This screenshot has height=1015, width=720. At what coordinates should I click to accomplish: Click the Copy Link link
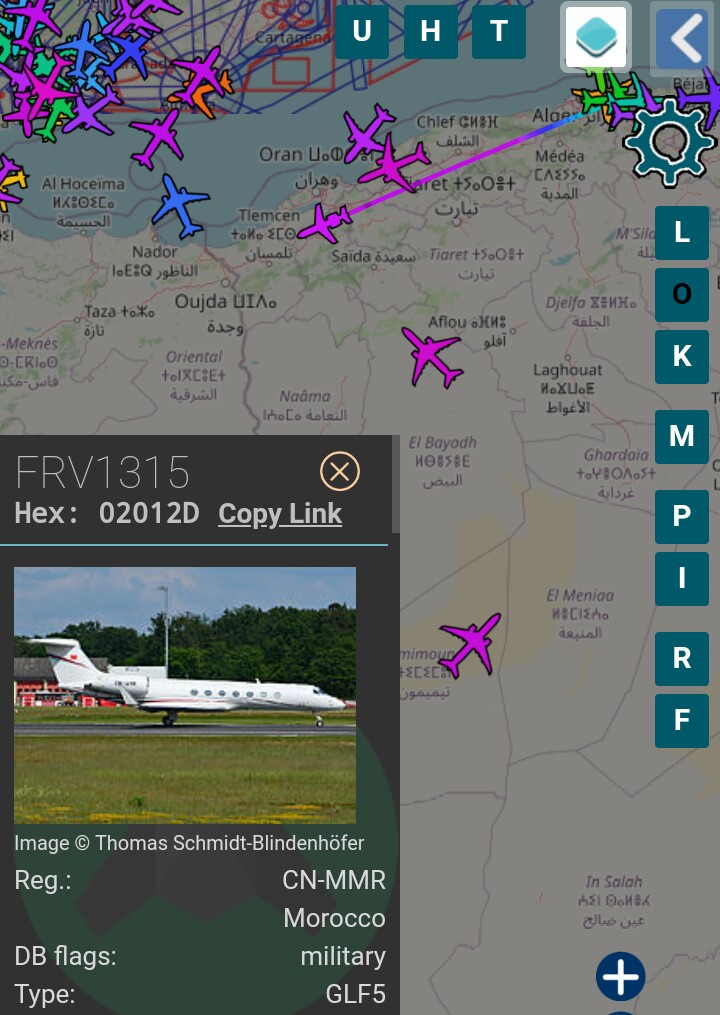pos(280,514)
